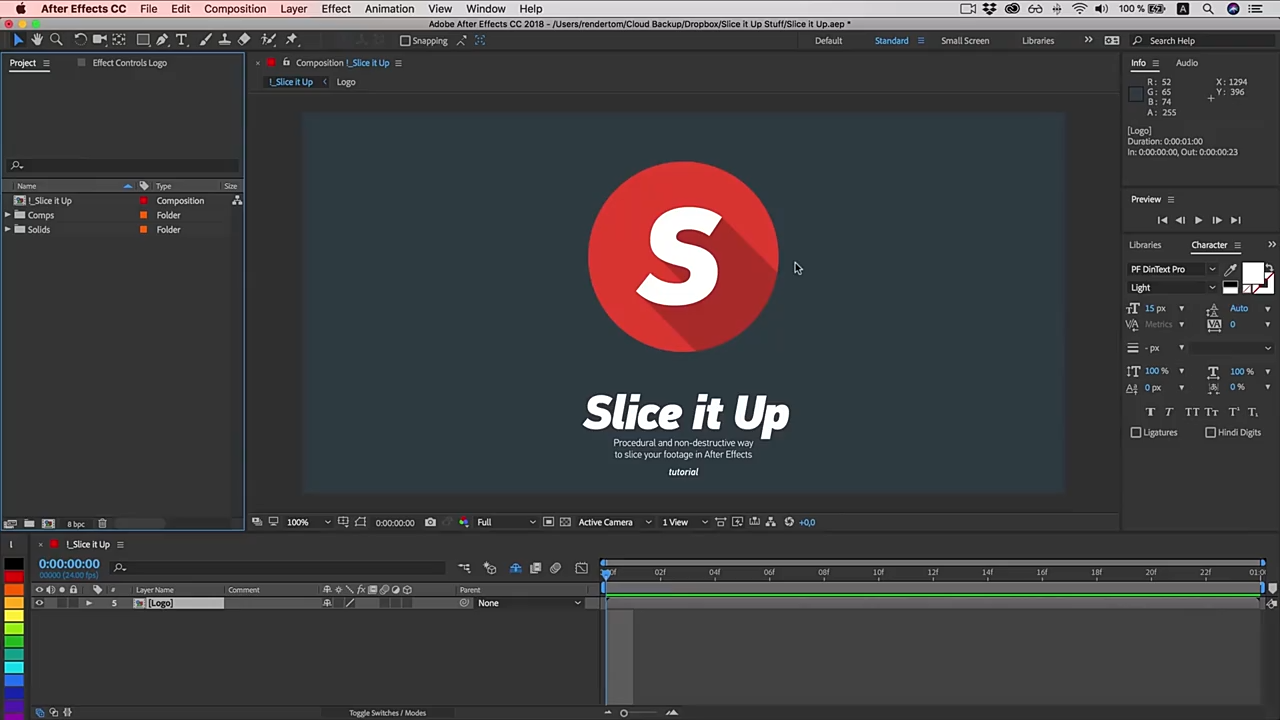Switch to Small Screen workspace
Screen dimensions: 1280x720
point(965,41)
